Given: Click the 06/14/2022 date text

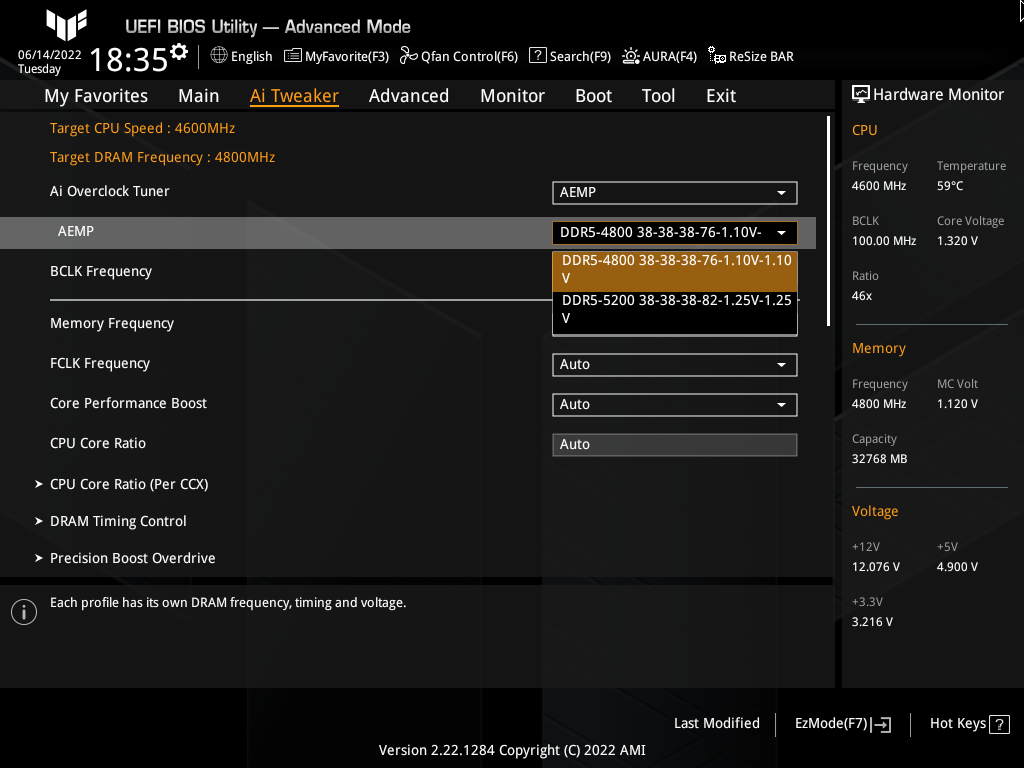Looking at the screenshot, I should 50,55.
